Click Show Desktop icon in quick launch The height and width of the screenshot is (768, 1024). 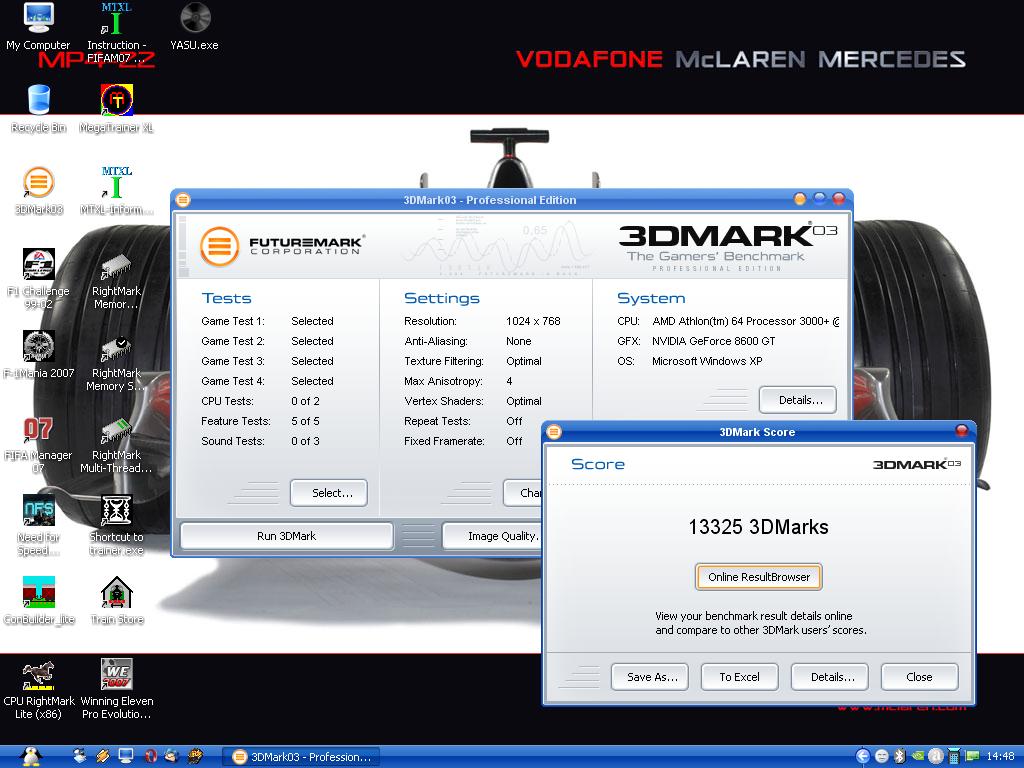[126, 756]
